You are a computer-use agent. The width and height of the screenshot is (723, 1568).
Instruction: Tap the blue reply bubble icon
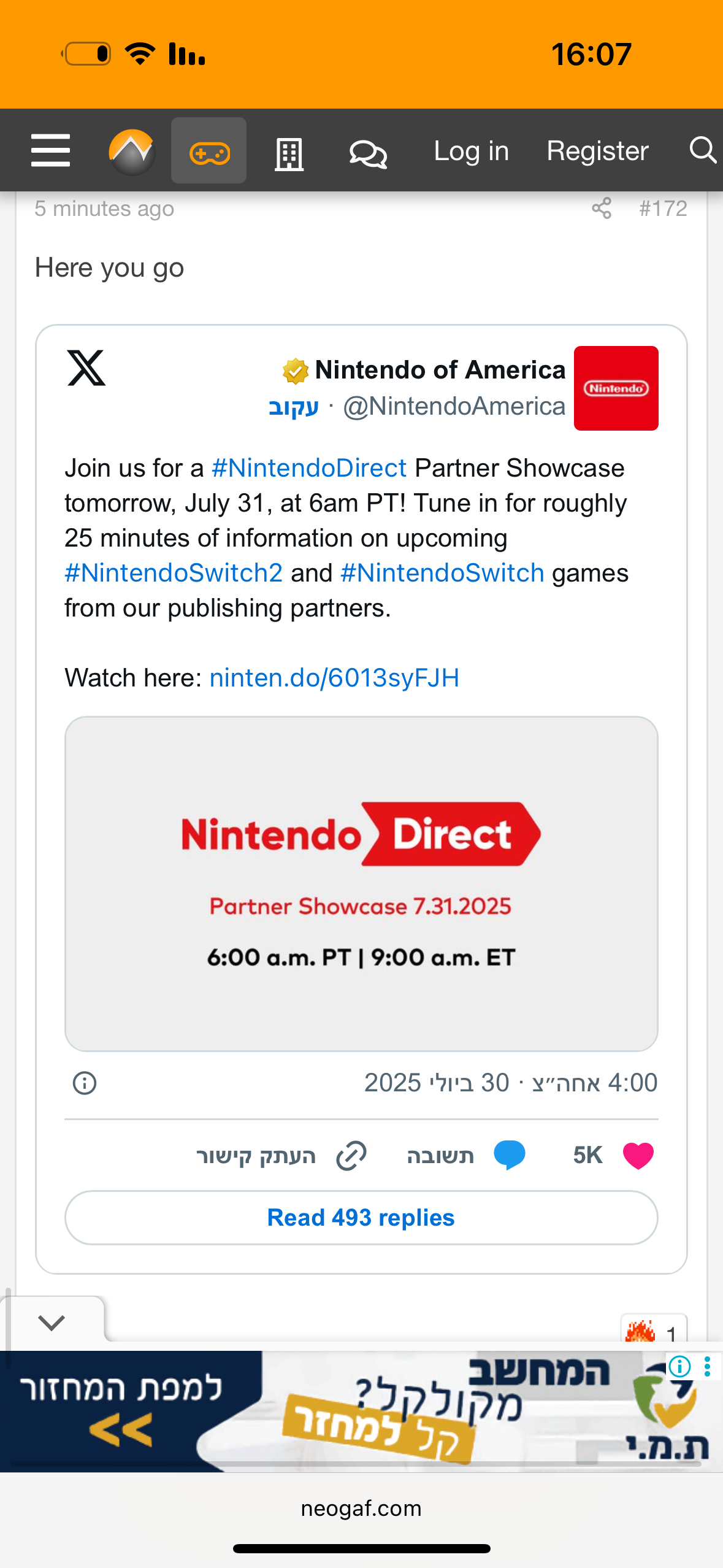click(x=509, y=1156)
